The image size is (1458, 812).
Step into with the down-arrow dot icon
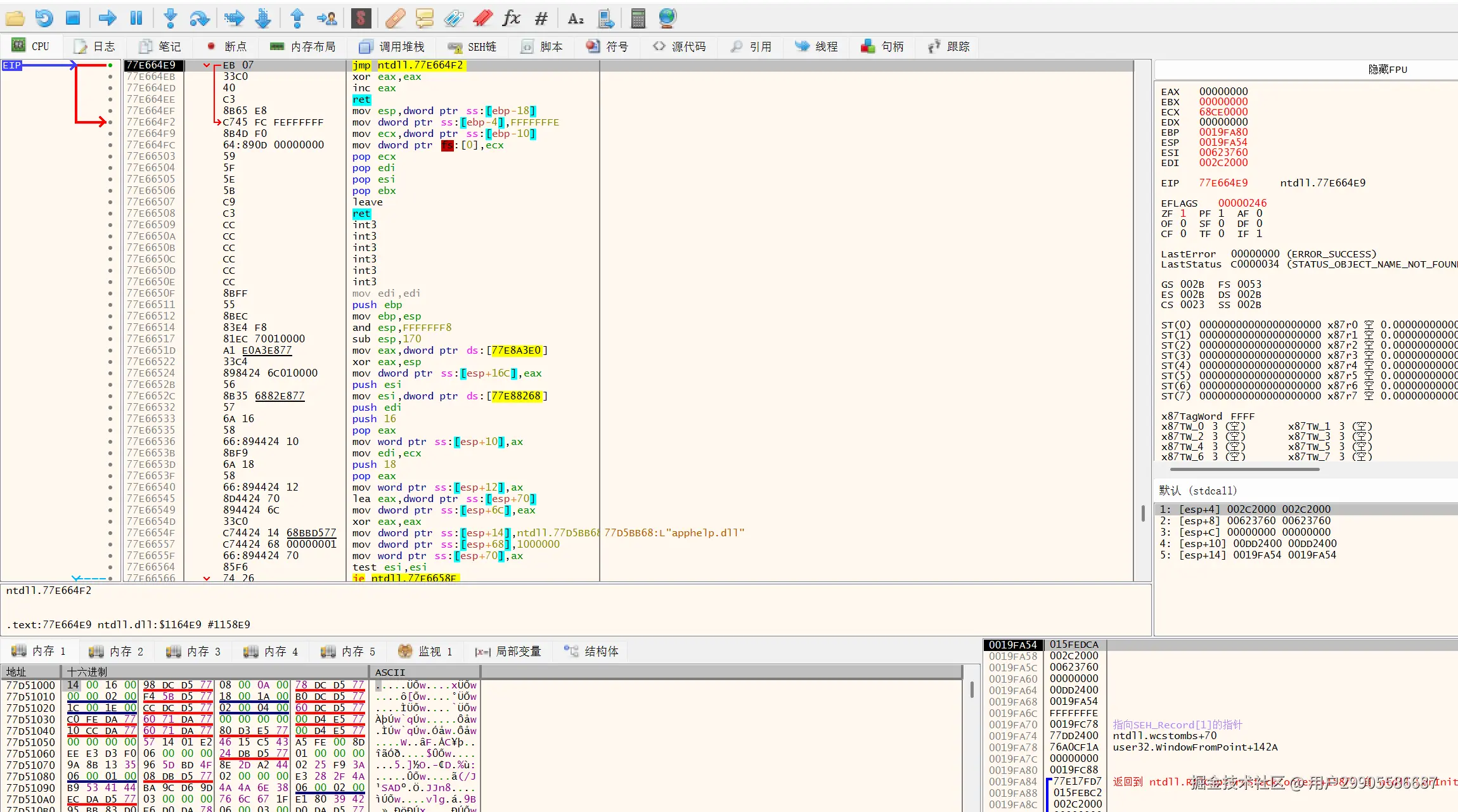[x=170, y=18]
